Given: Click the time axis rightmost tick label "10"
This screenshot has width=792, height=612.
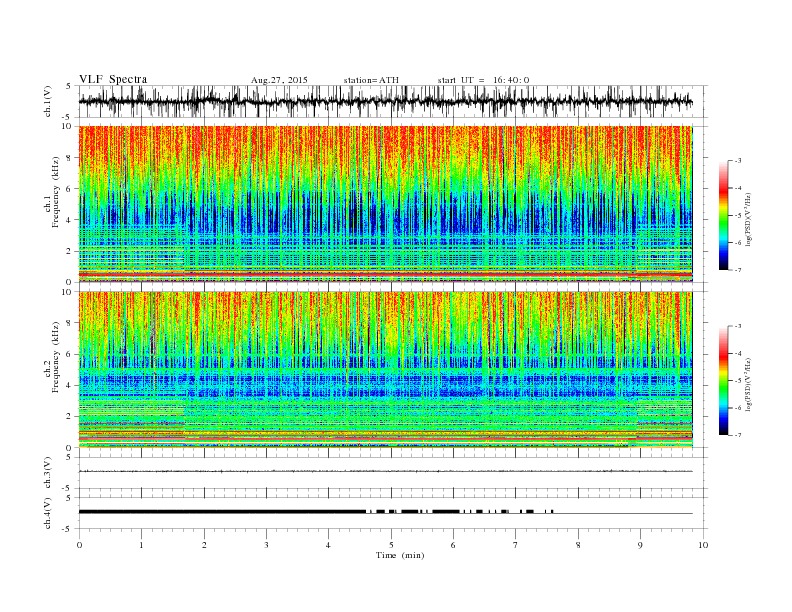Looking at the screenshot, I should click(703, 545).
